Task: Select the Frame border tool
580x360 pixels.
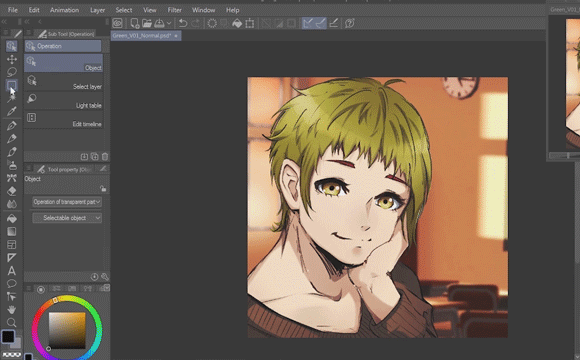Action: pos(11,245)
